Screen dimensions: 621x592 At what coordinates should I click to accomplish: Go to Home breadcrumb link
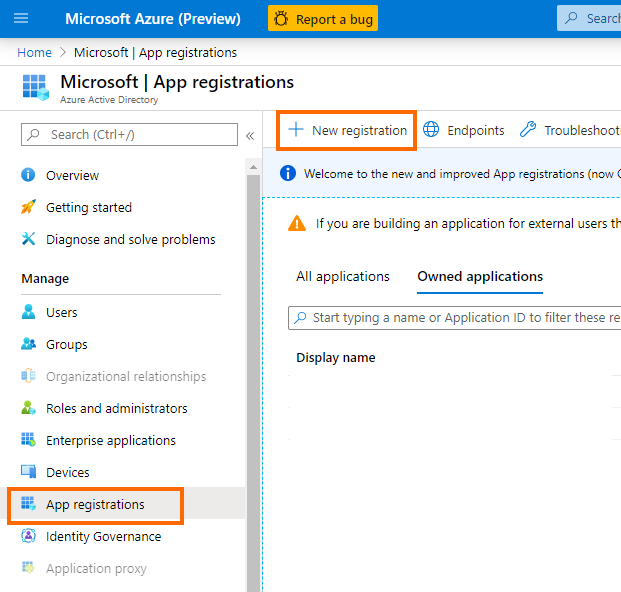(34, 52)
